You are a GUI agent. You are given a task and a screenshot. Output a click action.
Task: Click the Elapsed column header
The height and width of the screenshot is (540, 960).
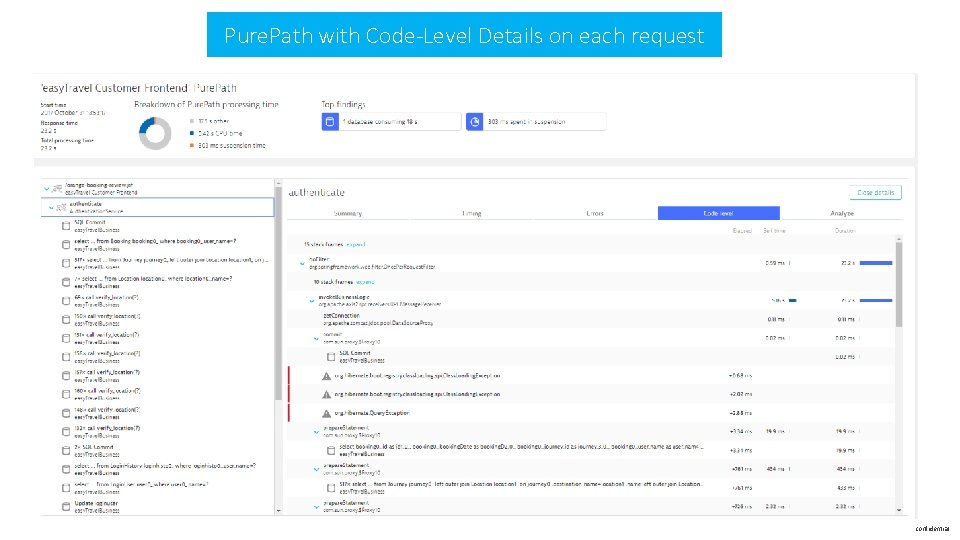[x=742, y=231]
